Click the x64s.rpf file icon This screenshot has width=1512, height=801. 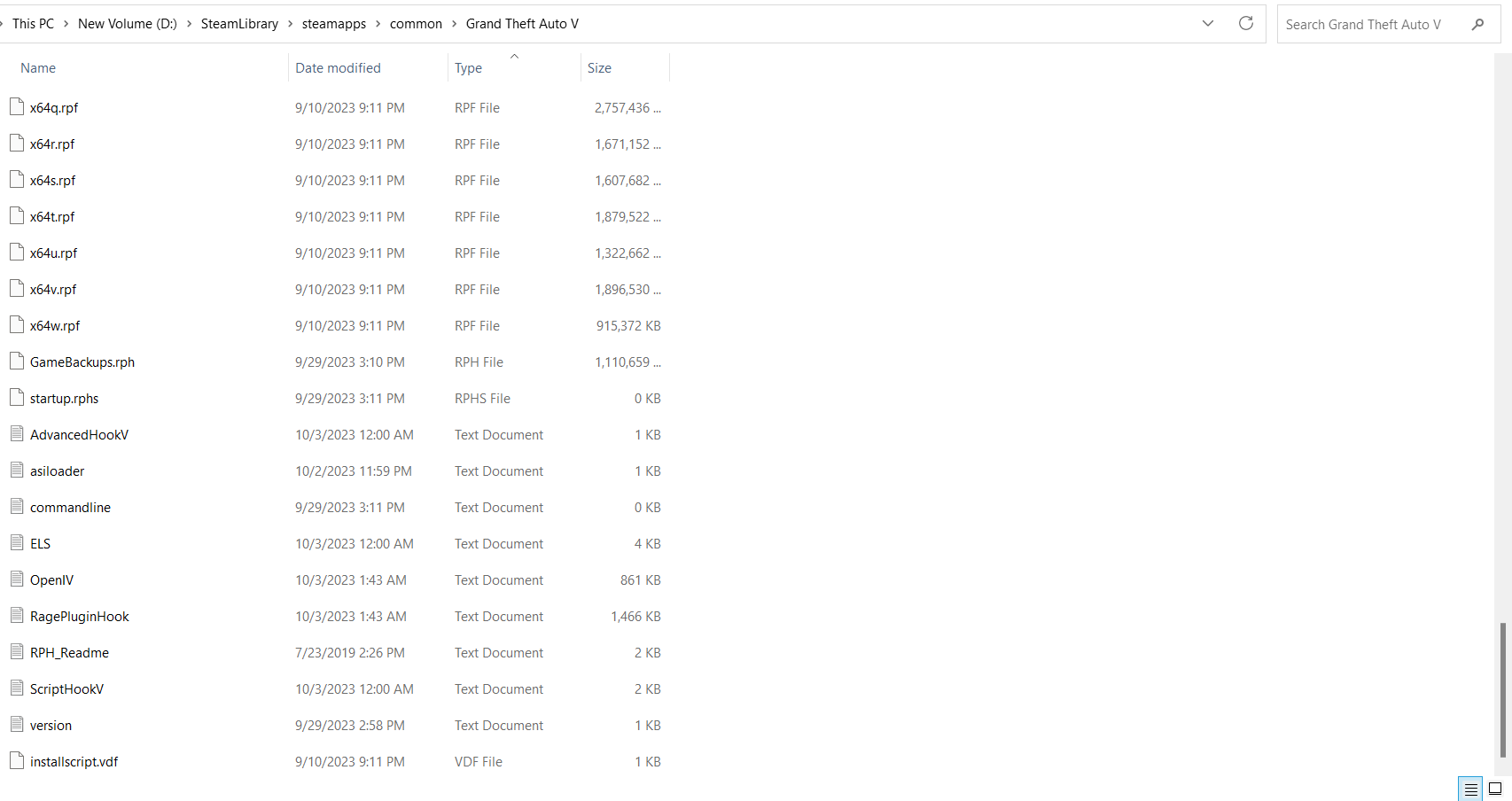pos(17,180)
